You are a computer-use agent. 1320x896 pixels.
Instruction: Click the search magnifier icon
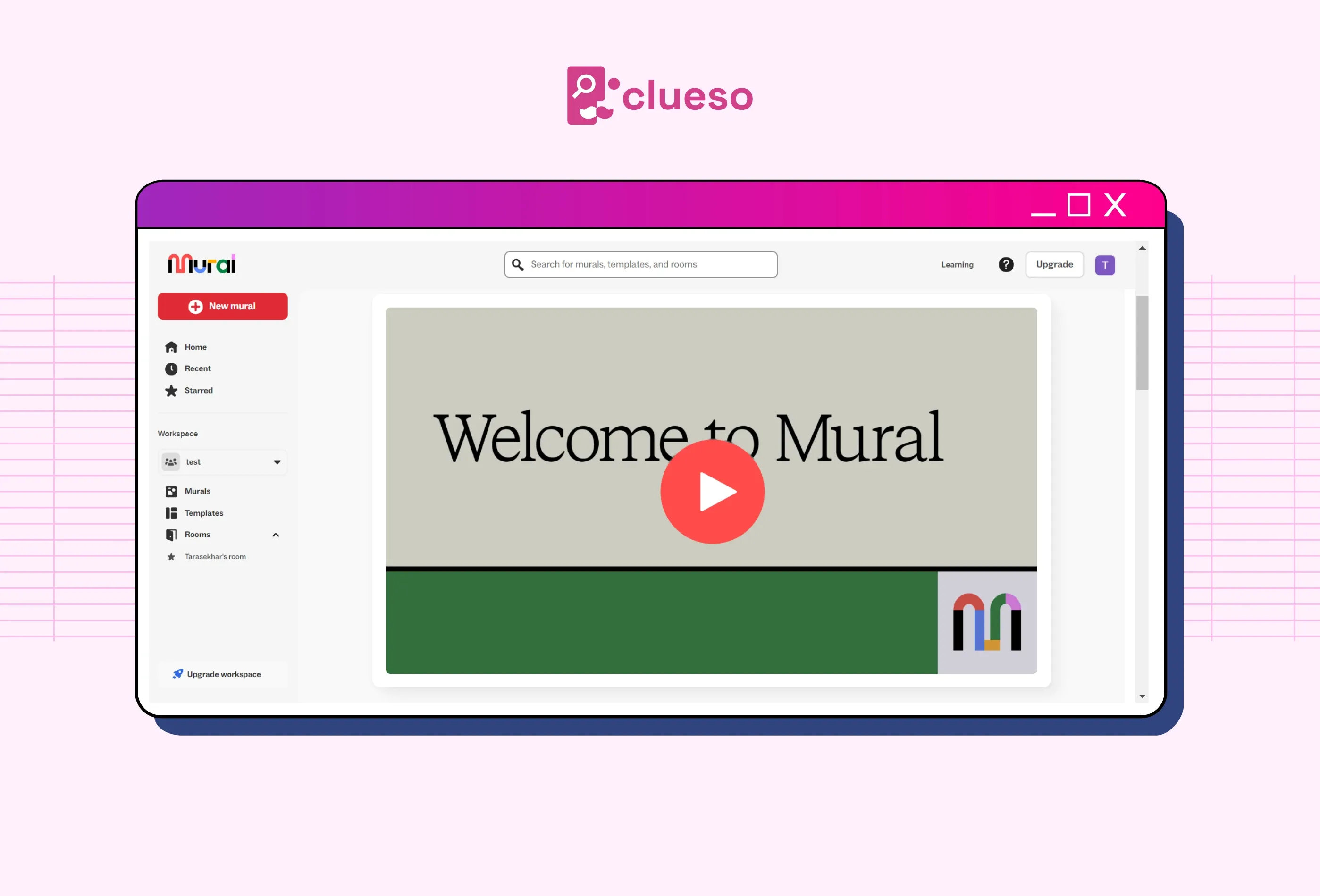(517, 265)
